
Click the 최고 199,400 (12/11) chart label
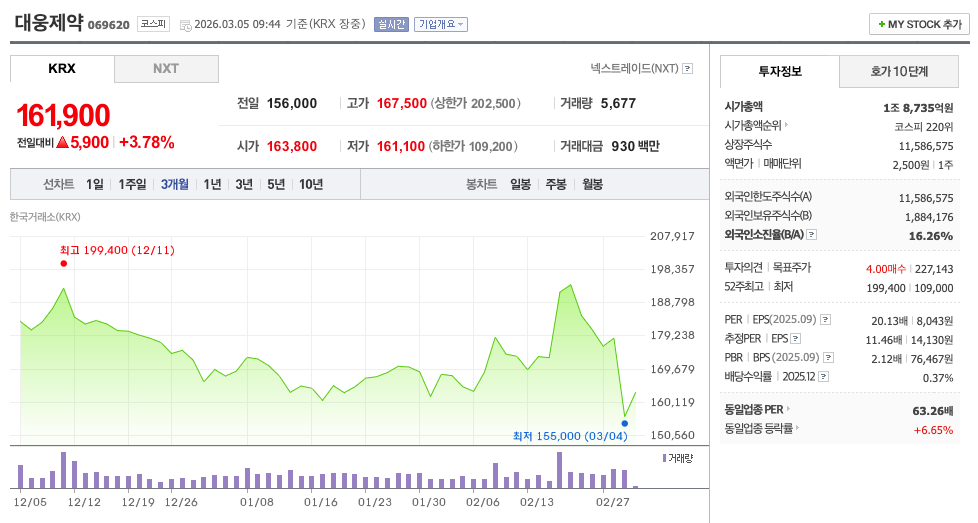tap(117, 251)
